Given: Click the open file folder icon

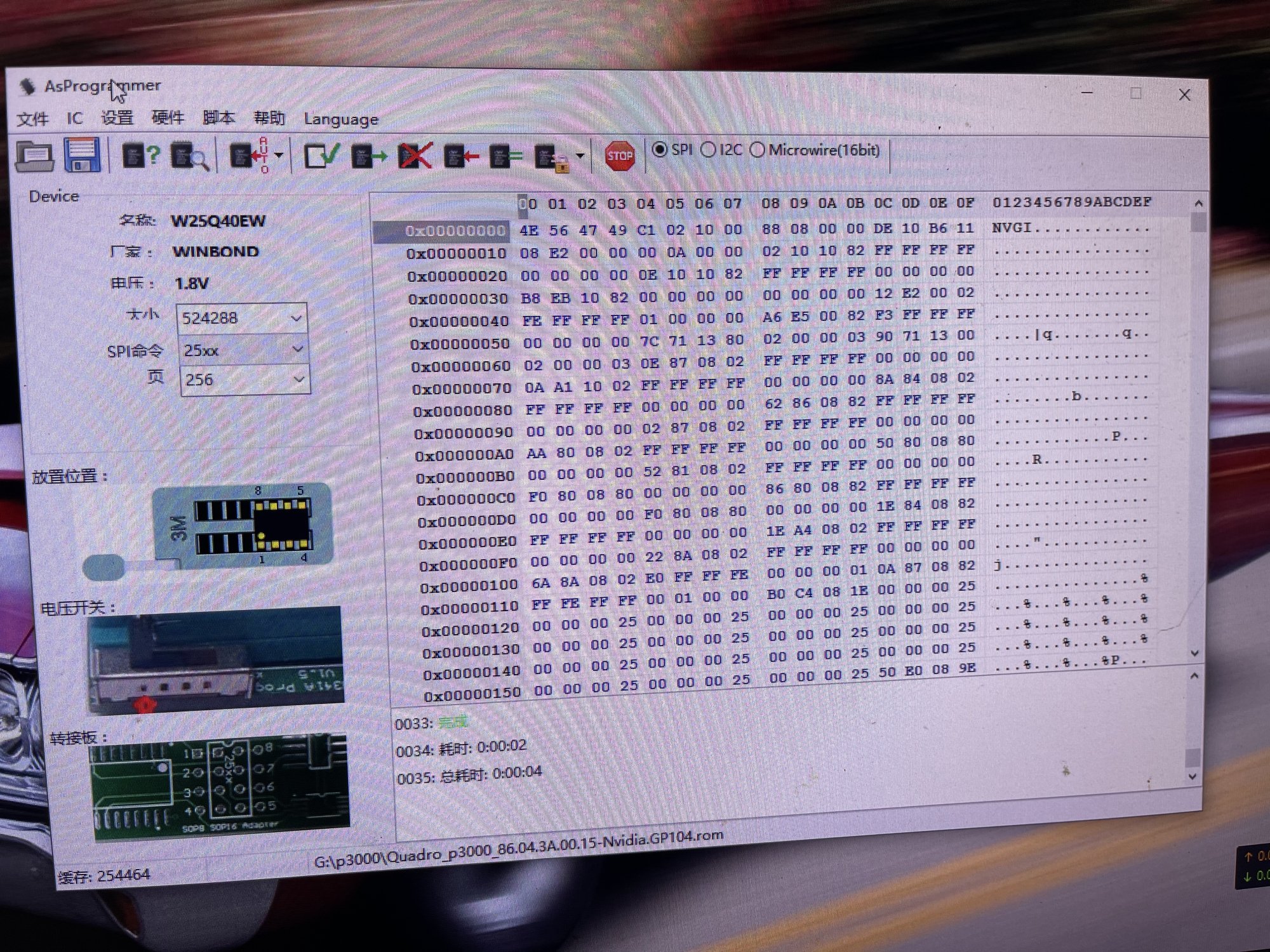Looking at the screenshot, I should coord(35,155).
